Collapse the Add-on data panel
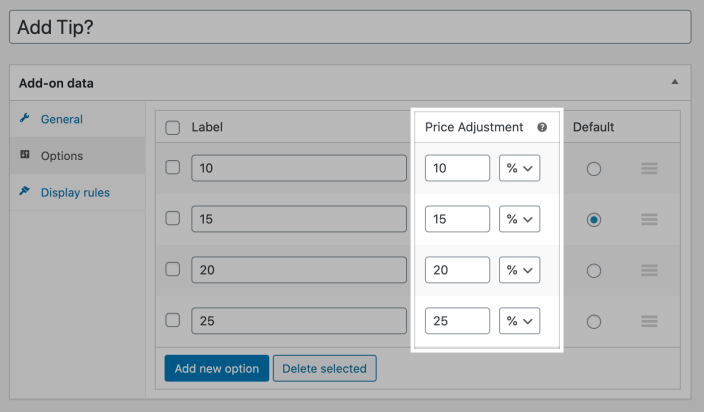Viewport: 704px width, 412px height. 675,82
